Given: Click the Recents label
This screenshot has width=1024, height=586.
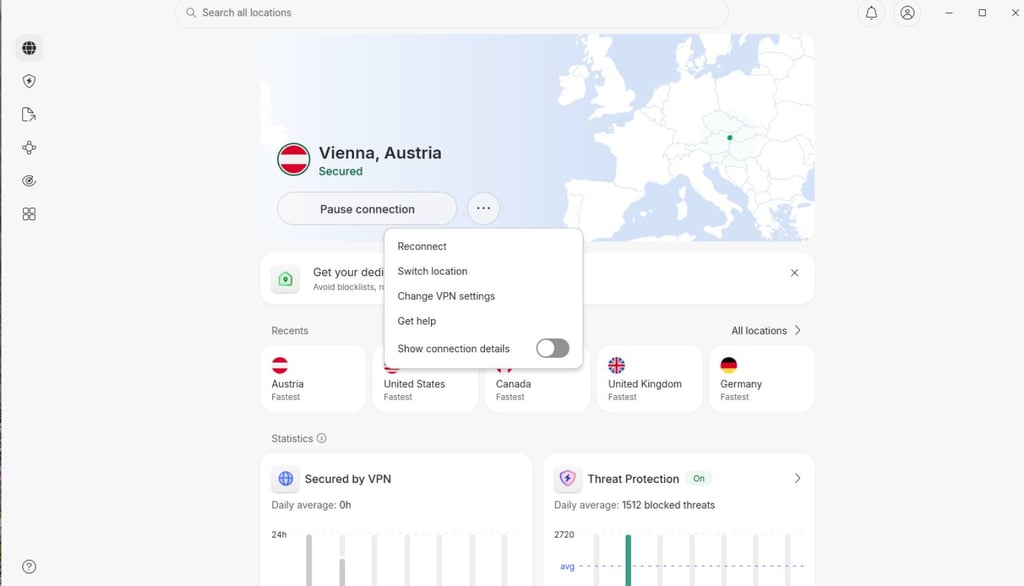Looking at the screenshot, I should 289,331.
